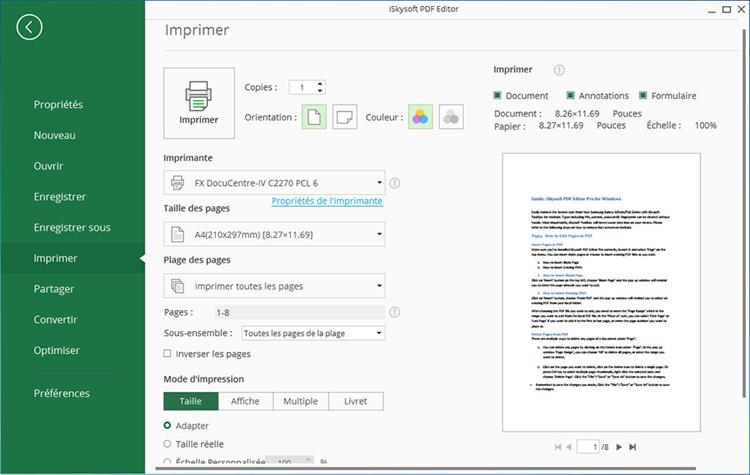Go to previous preview page icon

pos(569,447)
